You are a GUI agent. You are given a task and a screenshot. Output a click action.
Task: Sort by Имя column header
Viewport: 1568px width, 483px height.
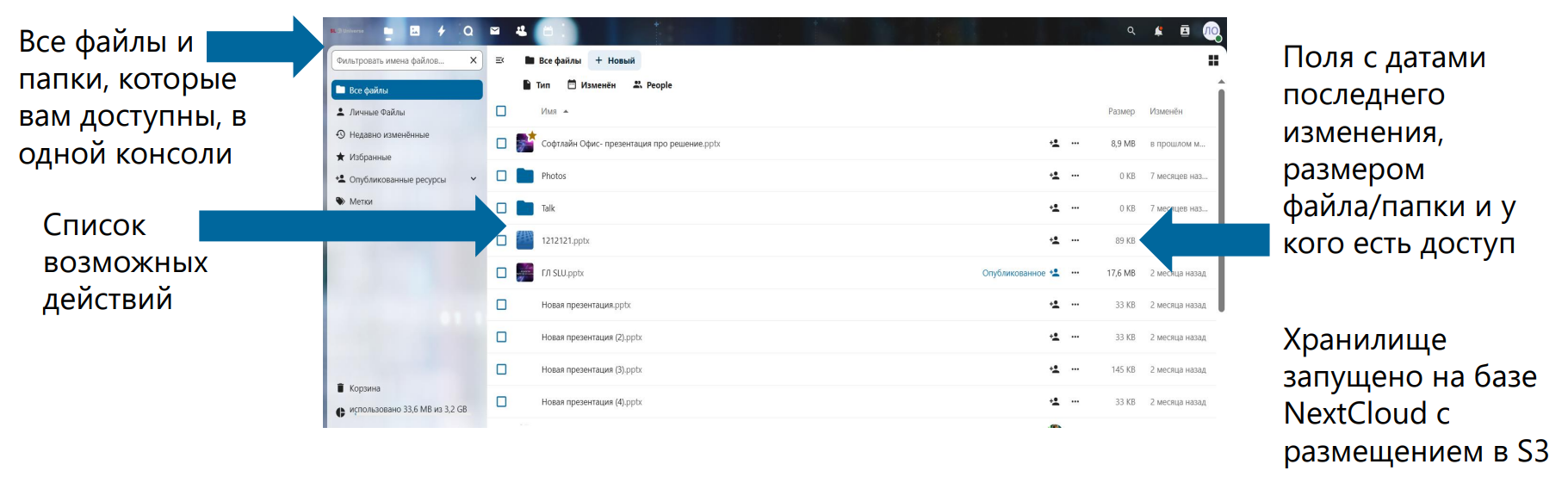[555, 111]
